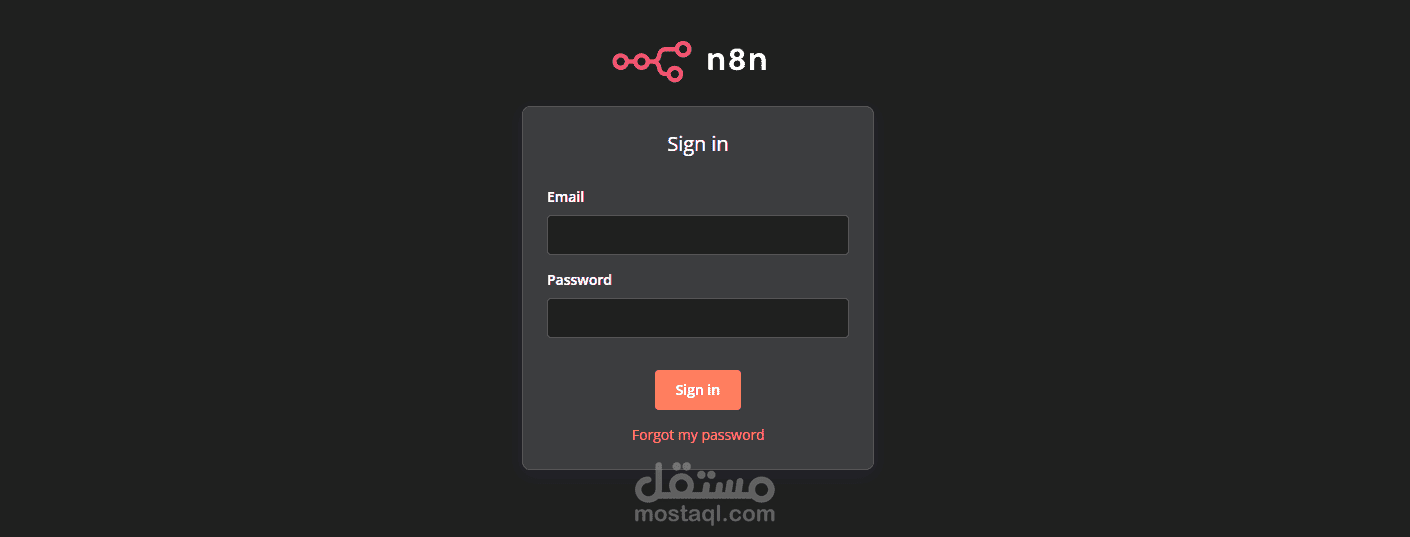Click the word password in the forgot link

[x=732, y=435]
